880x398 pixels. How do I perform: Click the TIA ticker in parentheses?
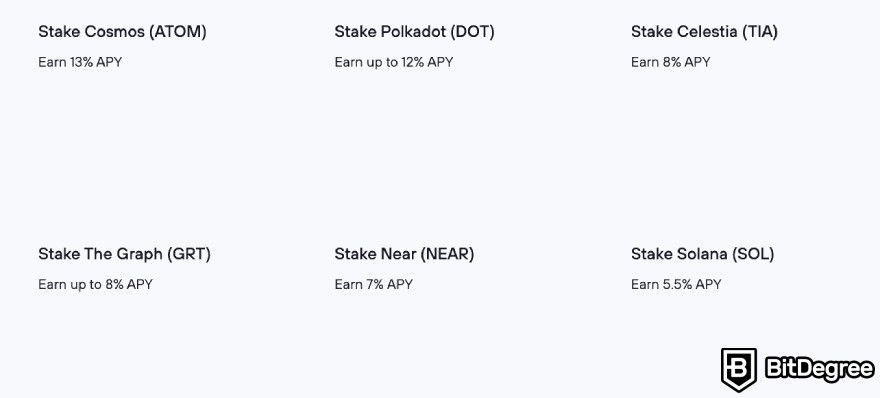760,32
